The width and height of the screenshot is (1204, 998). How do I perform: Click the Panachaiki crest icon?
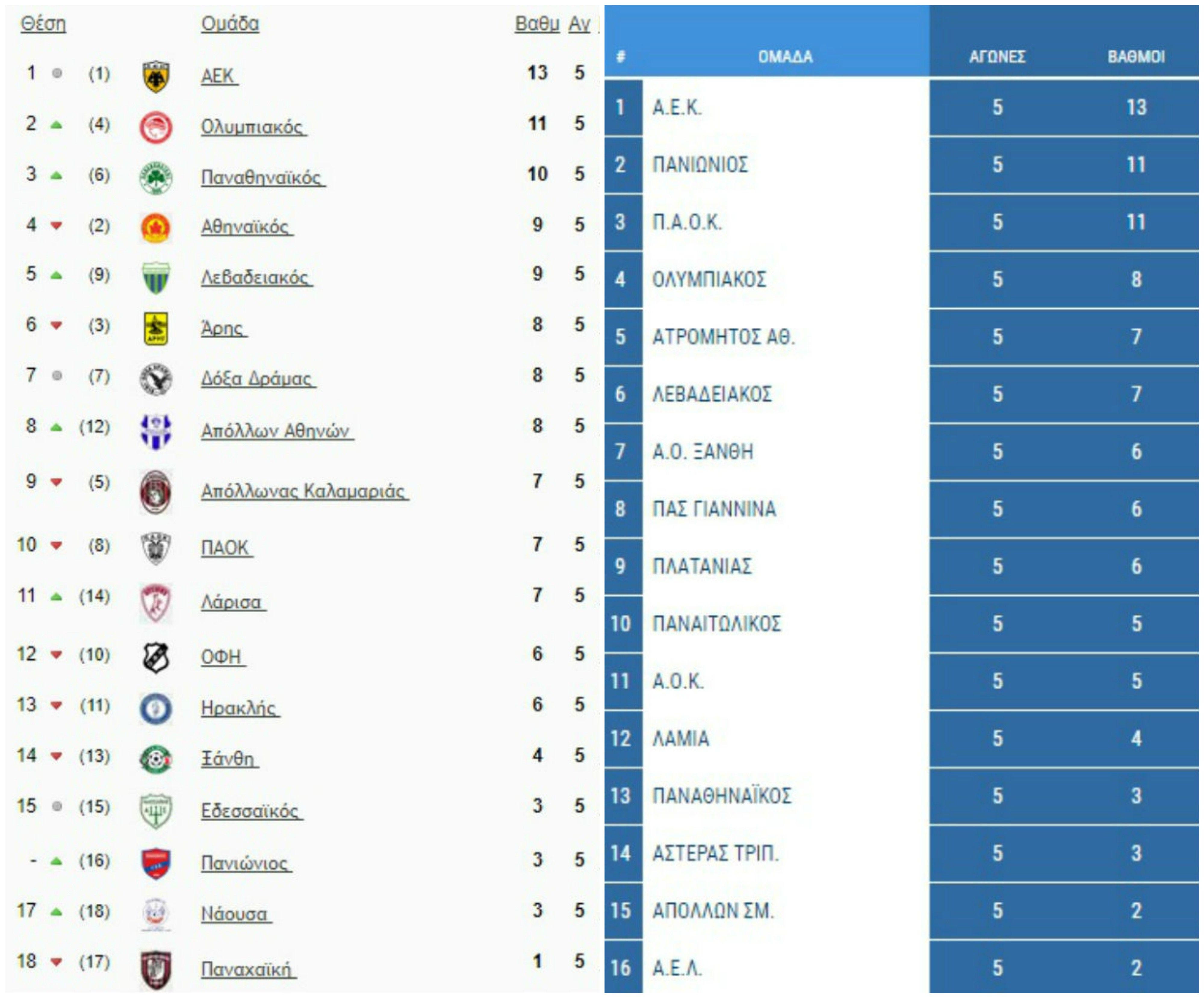(155, 970)
